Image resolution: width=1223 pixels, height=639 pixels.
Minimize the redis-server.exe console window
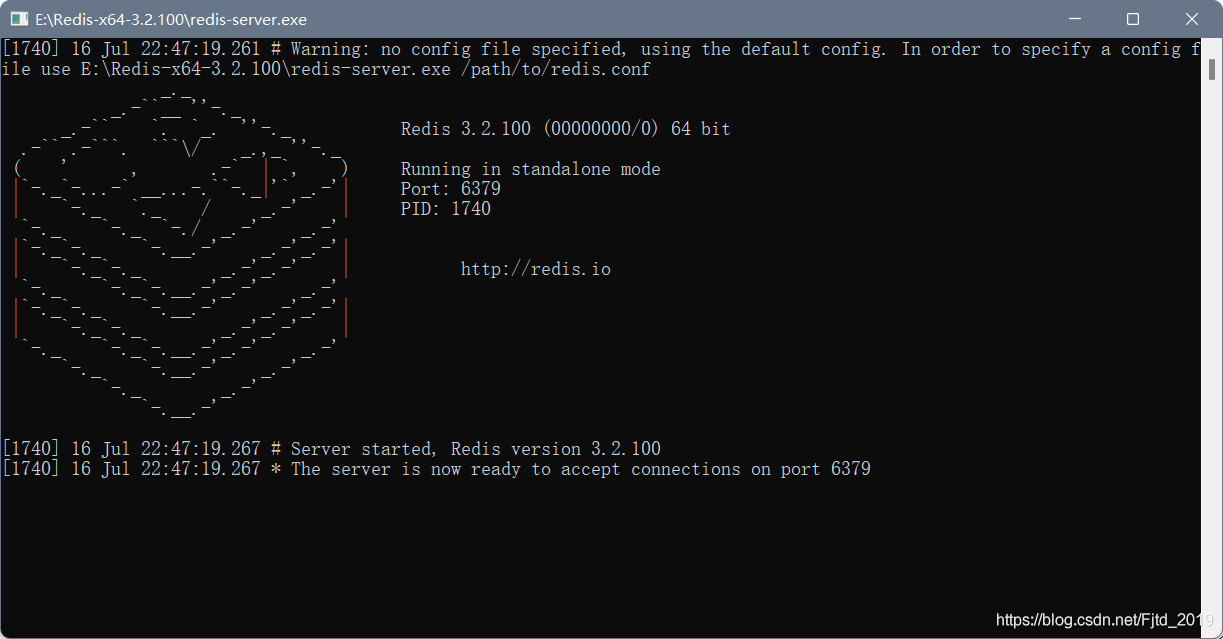point(1073,19)
